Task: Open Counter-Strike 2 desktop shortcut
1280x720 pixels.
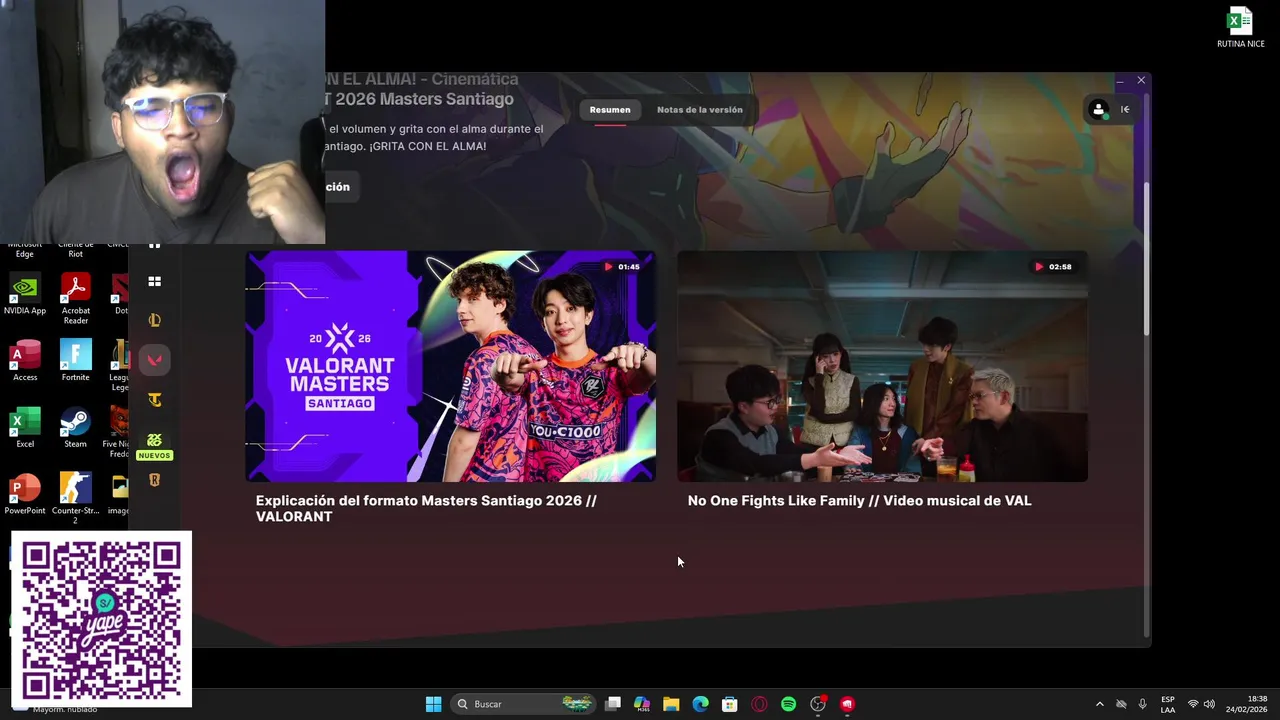Action: pos(76,498)
